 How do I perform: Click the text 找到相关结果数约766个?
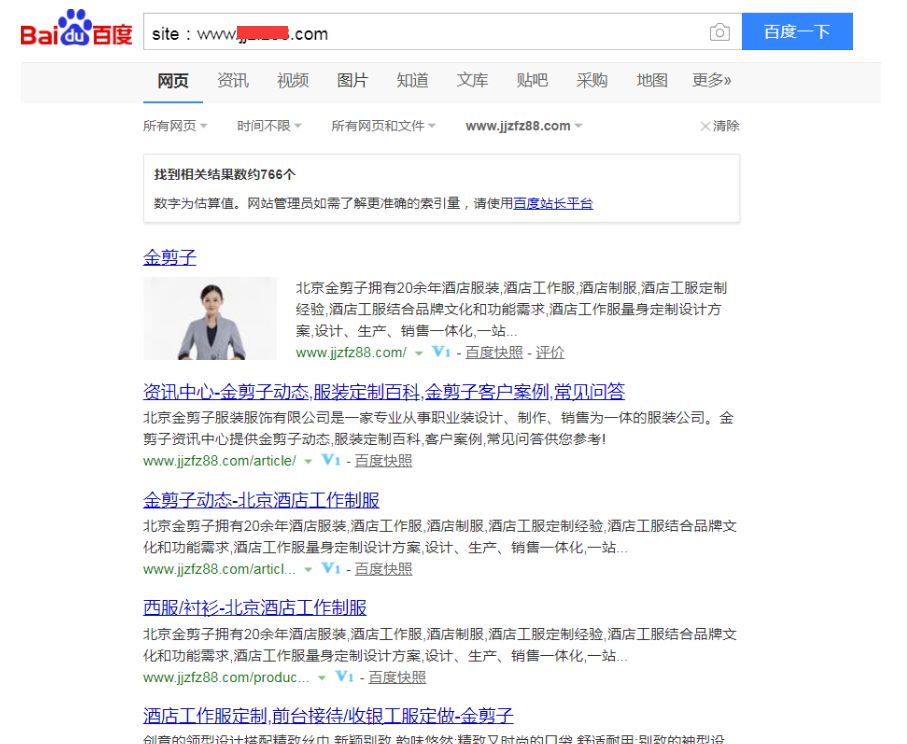point(225,175)
